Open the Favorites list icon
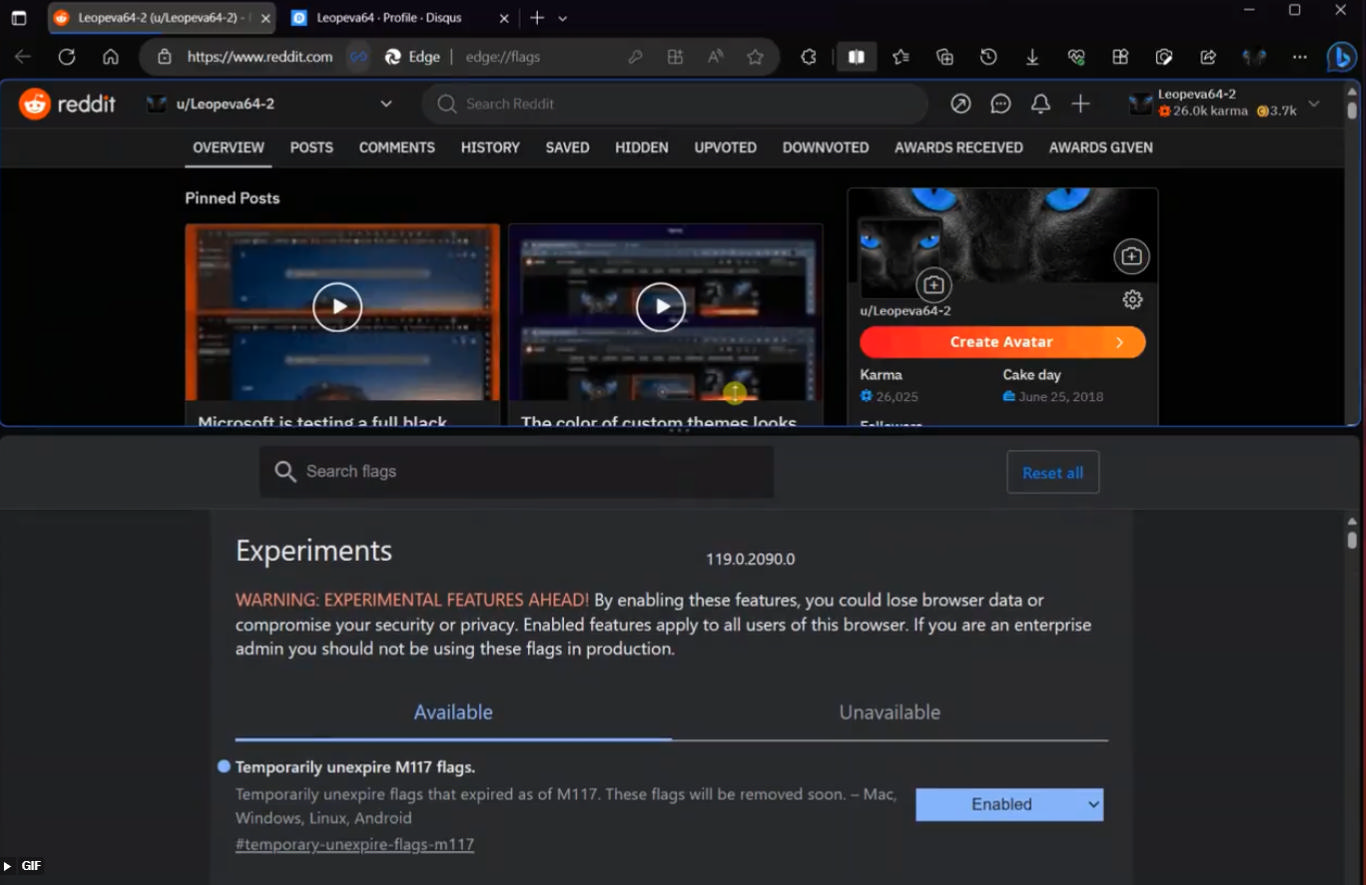This screenshot has height=885, width=1366. point(901,57)
